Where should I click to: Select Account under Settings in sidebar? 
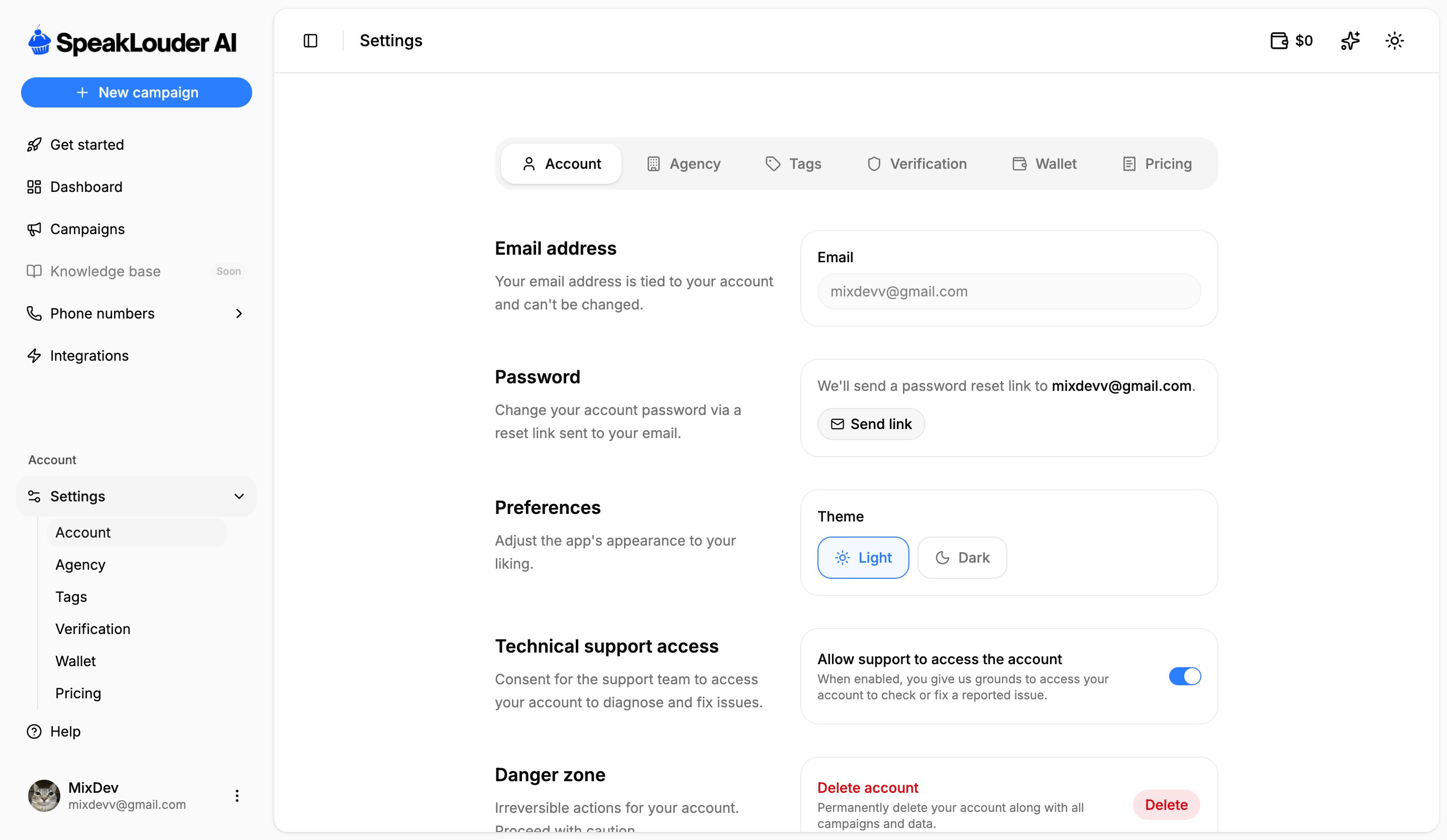pos(137,532)
